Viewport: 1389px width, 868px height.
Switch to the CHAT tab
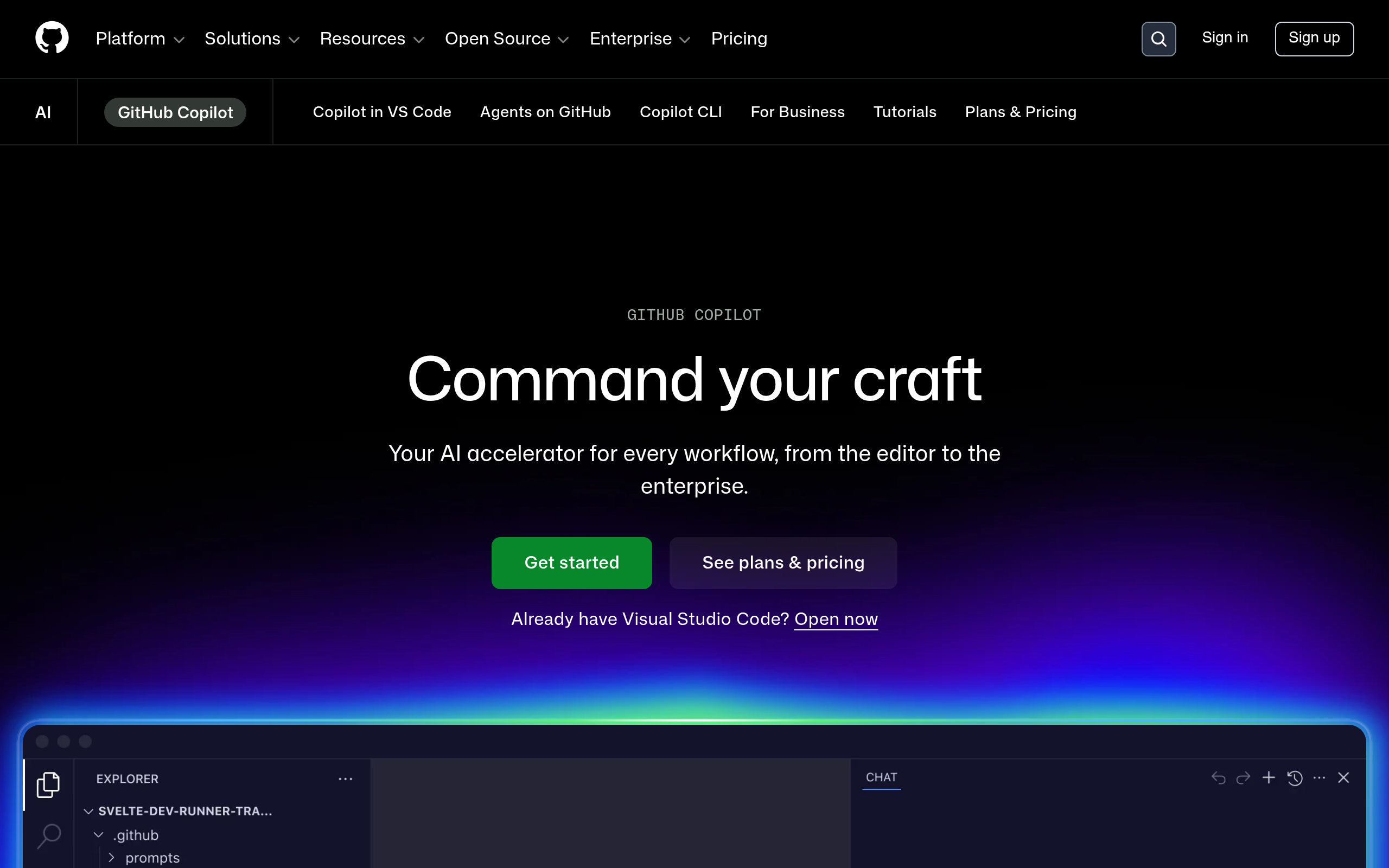point(881,777)
